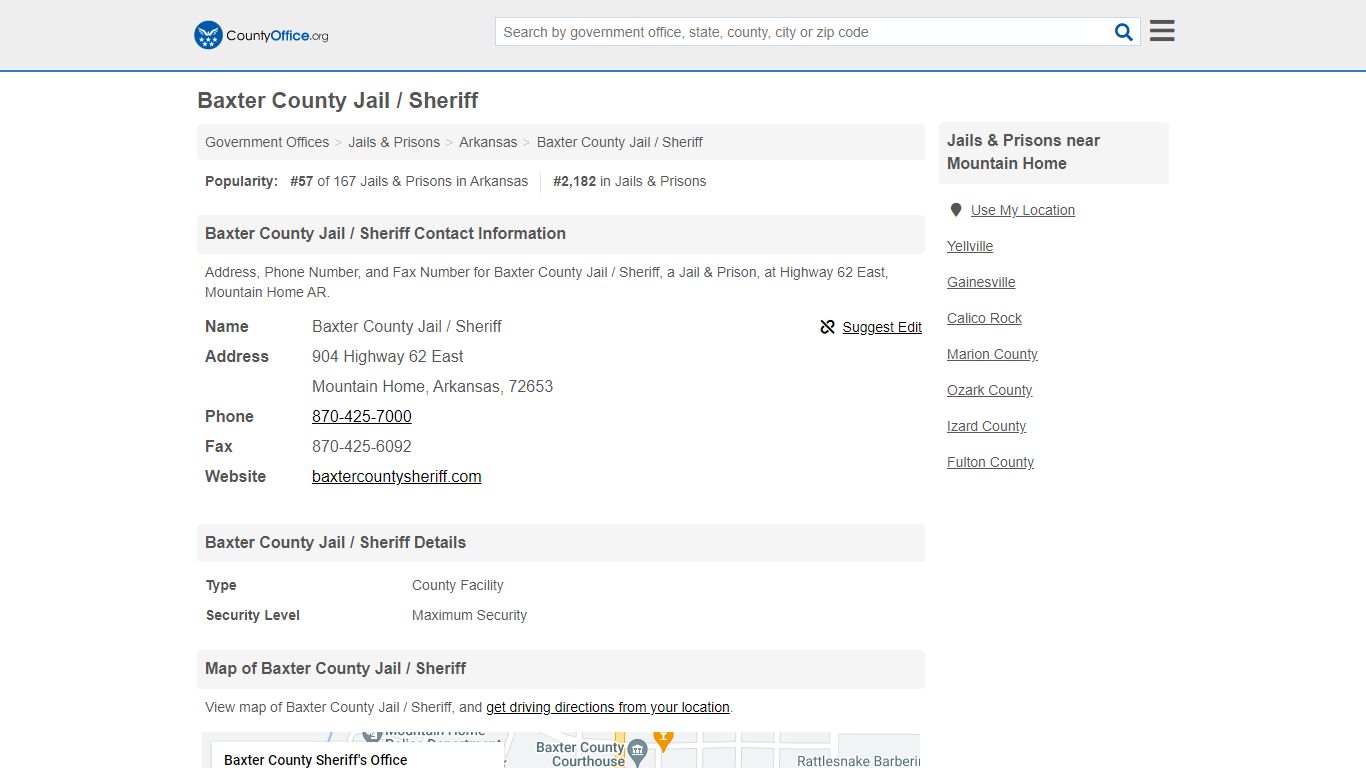Open Calico Rock jails link

pos(984,318)
